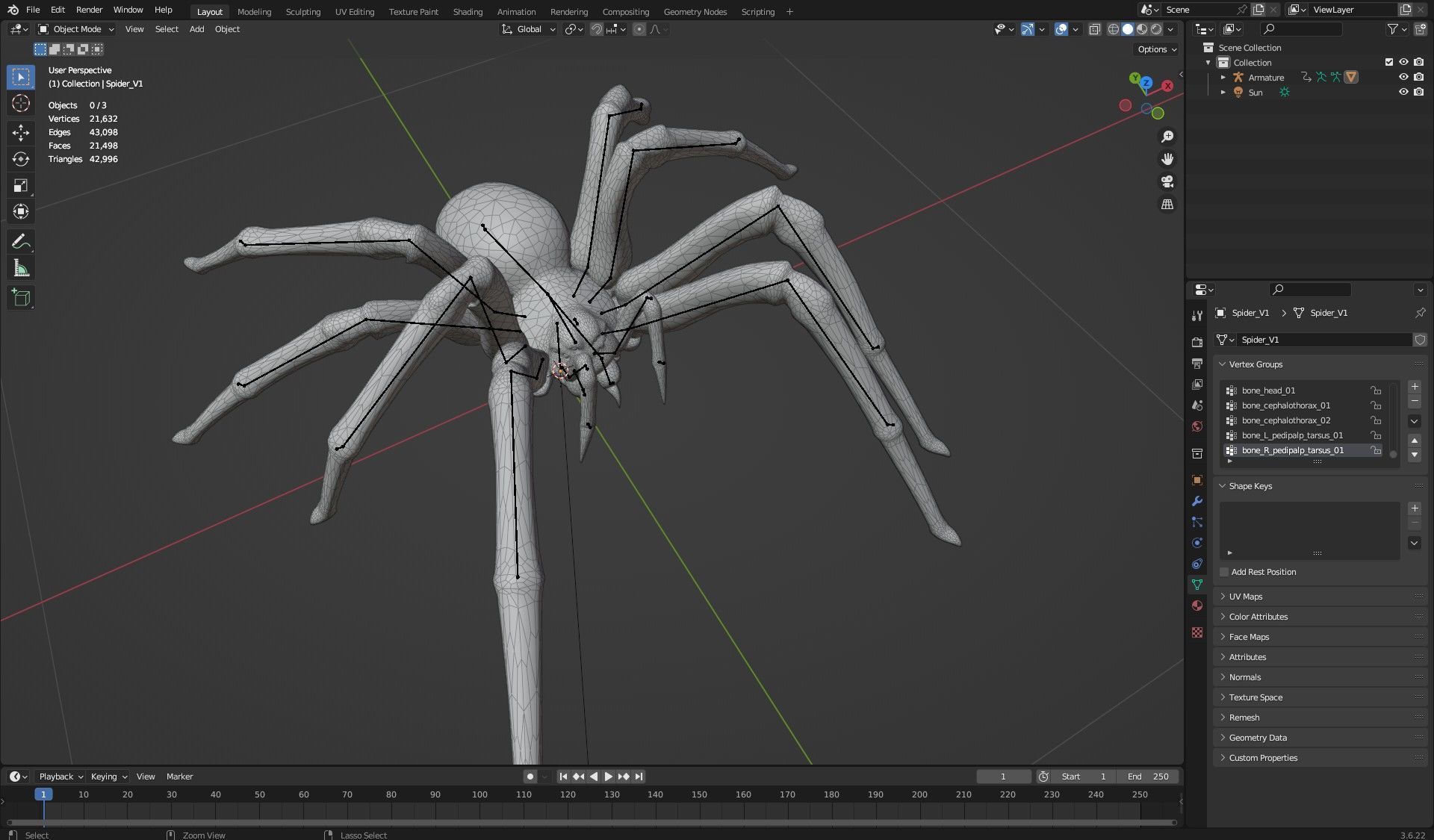Viewport: 1434px width, 840px height.
Task: Pin the properties editor context
Action: 1420,313
